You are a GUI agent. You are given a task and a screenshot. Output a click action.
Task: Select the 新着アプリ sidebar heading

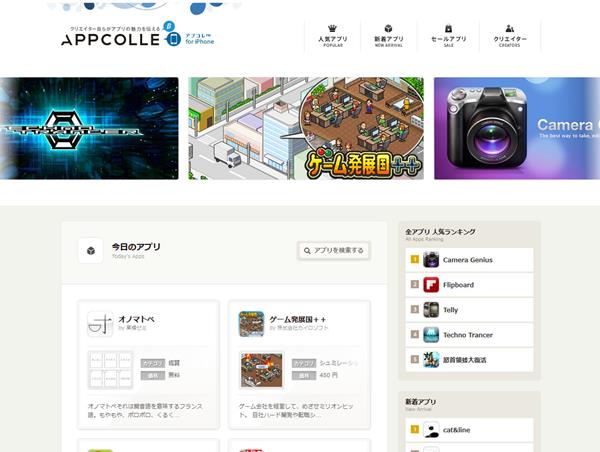click(x=421, y=401)
